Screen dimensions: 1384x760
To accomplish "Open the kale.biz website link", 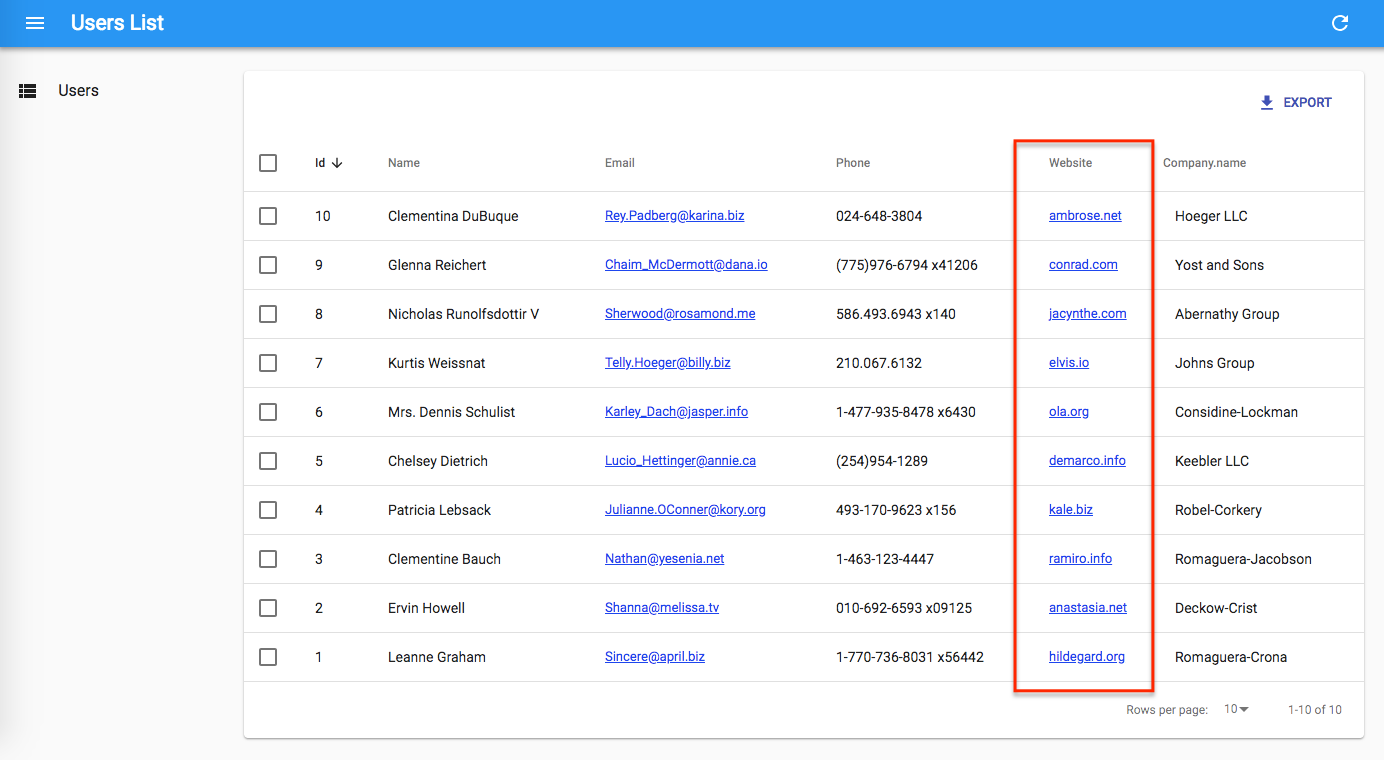I will coord(1071,510).
